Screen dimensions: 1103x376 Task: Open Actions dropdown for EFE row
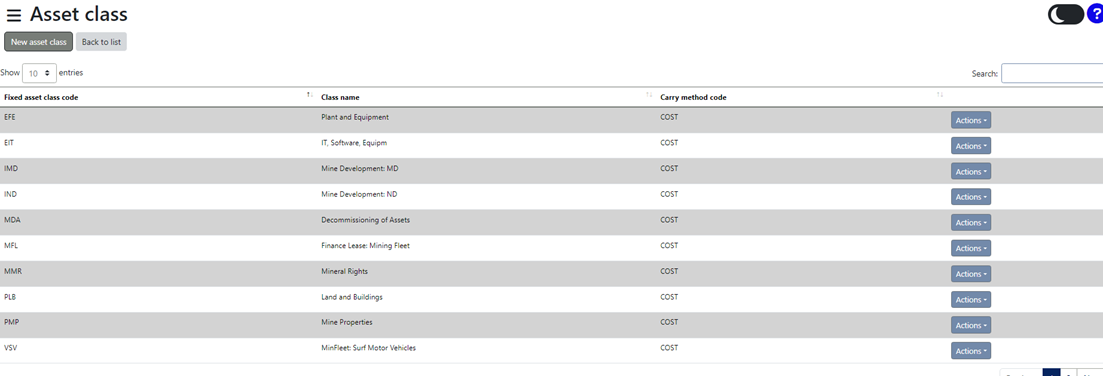pos(971,120)
